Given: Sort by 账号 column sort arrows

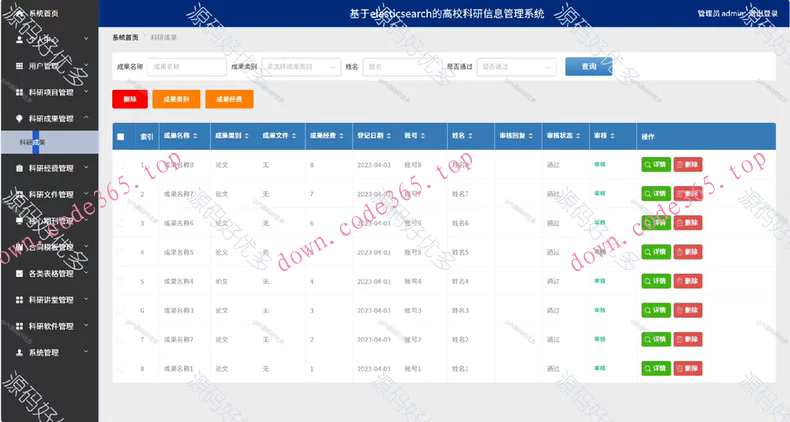Looking at the screenshot, I should pyautogui.click(x=423, y=136).
